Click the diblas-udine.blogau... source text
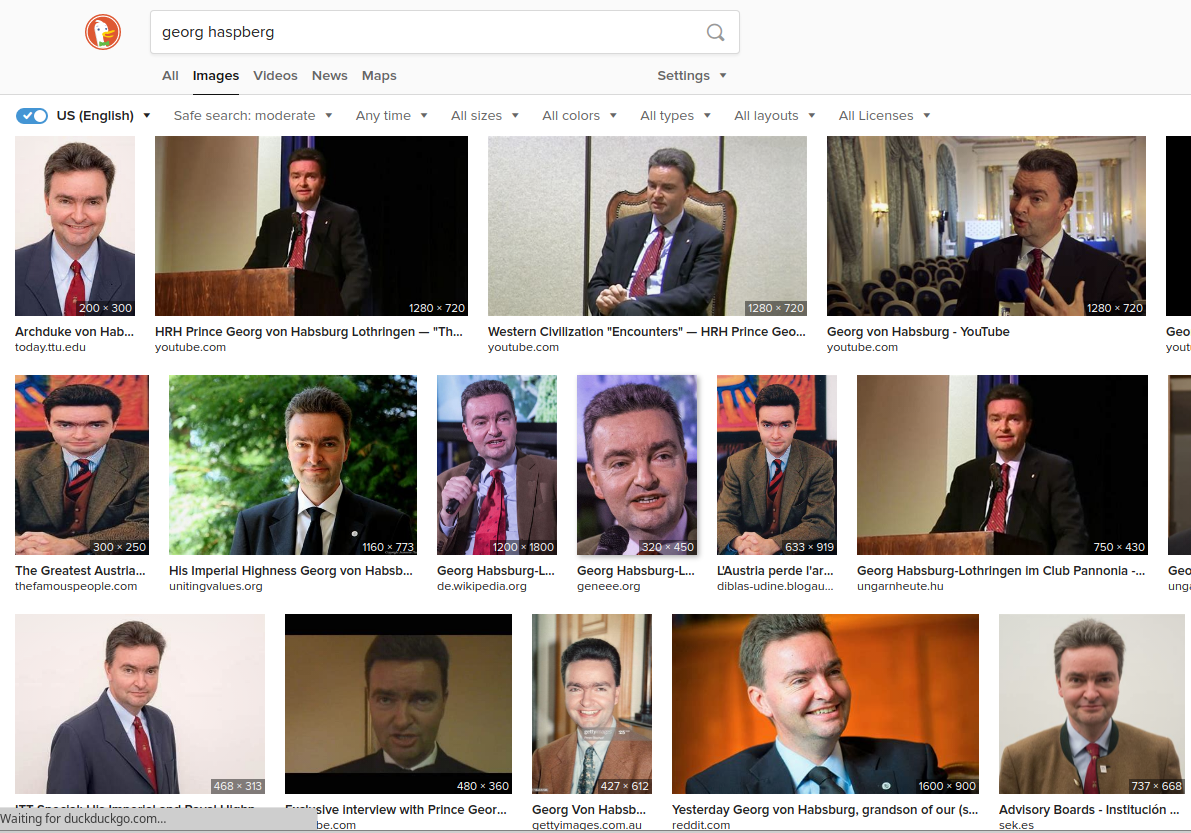 pyautogui.click(x=775, y=586)
